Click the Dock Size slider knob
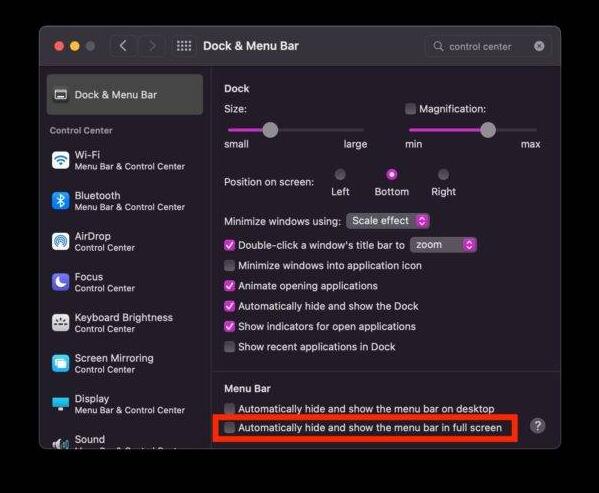Image resolution: width=599 pixels, height=493 pixels. pyautogui.click(x=270, y=130)
